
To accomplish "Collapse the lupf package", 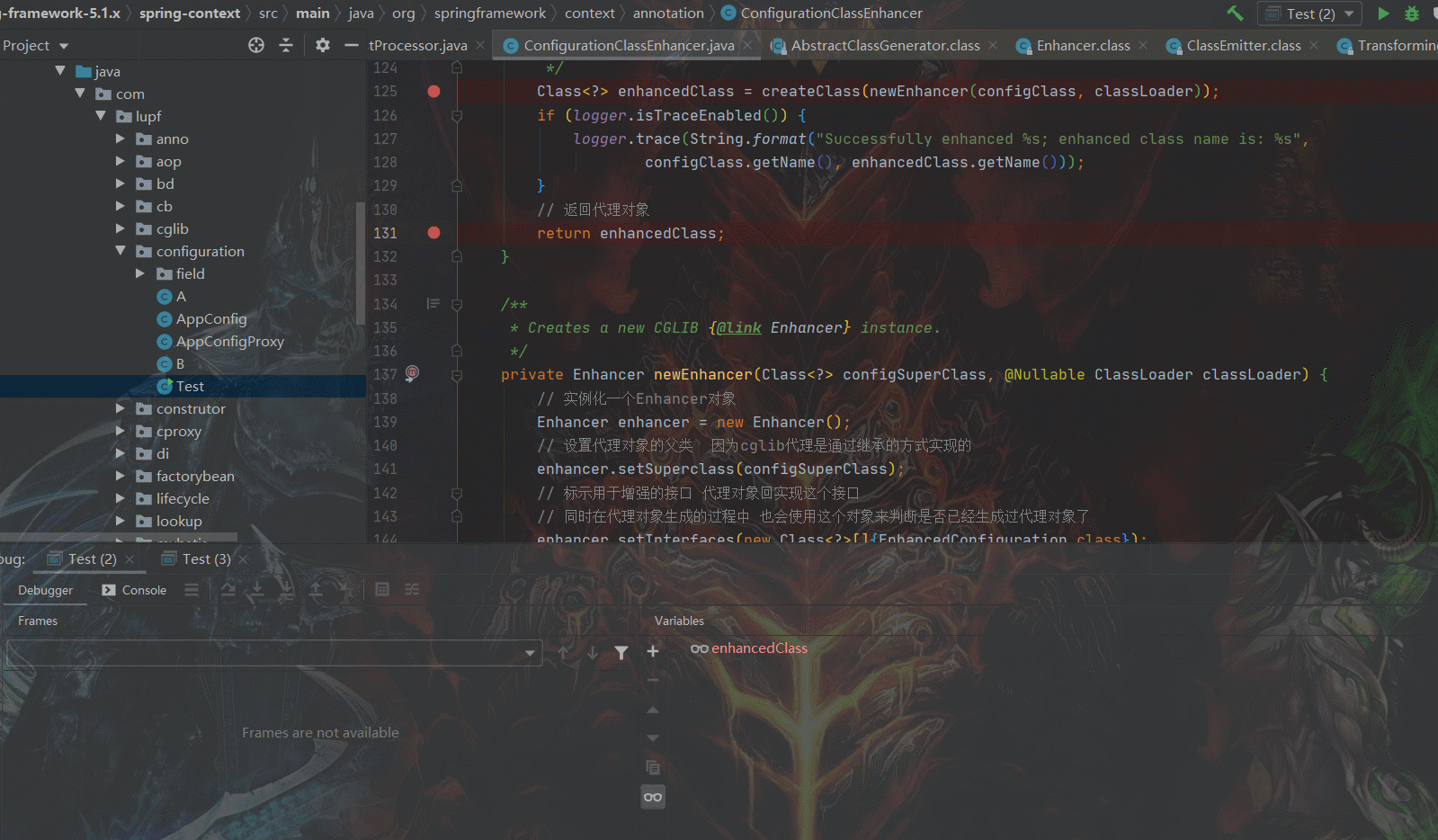I will click(101, 115).
